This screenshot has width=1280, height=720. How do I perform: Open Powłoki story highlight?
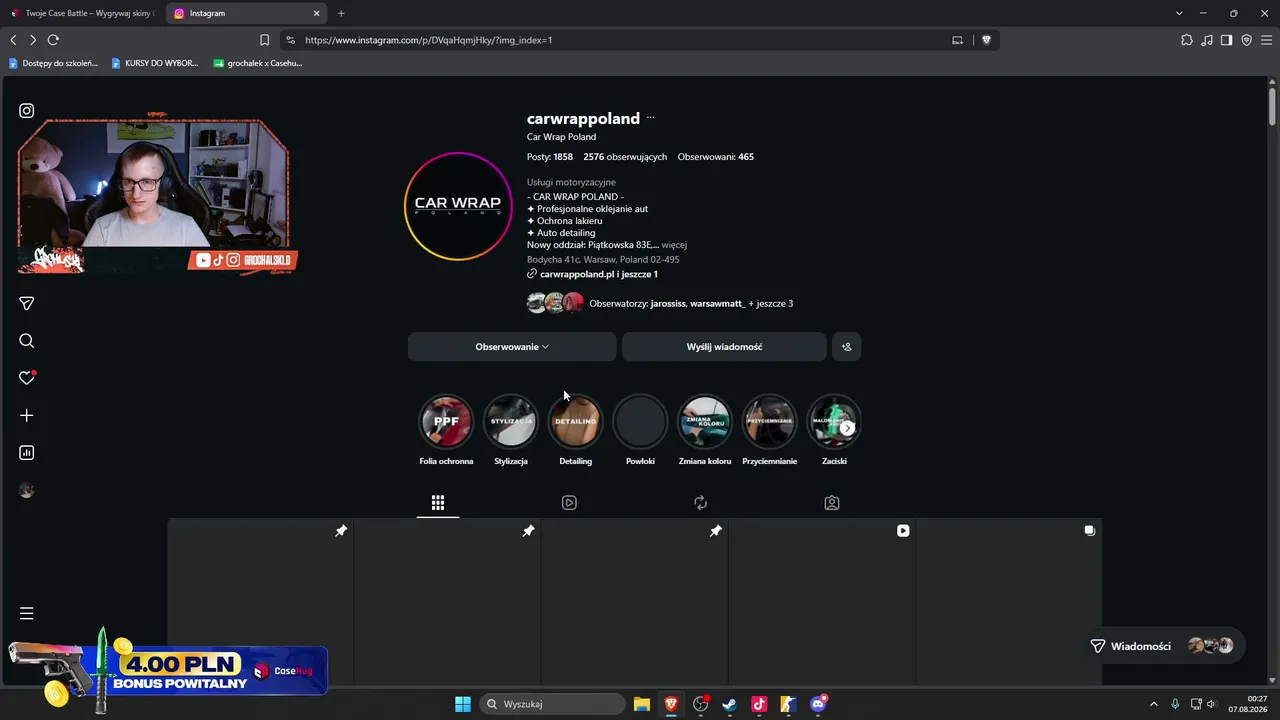click(x=640, y=431)
